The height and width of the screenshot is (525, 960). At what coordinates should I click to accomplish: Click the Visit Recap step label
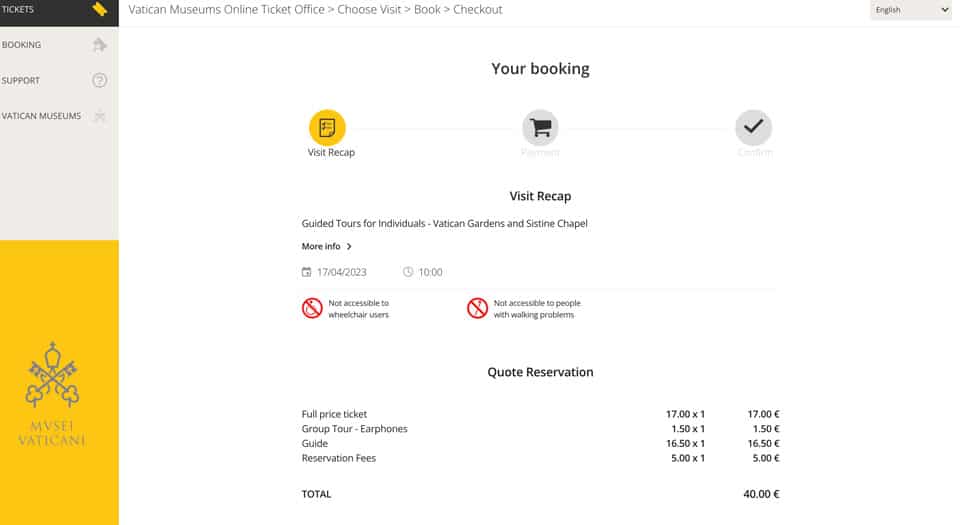[331, 152]
